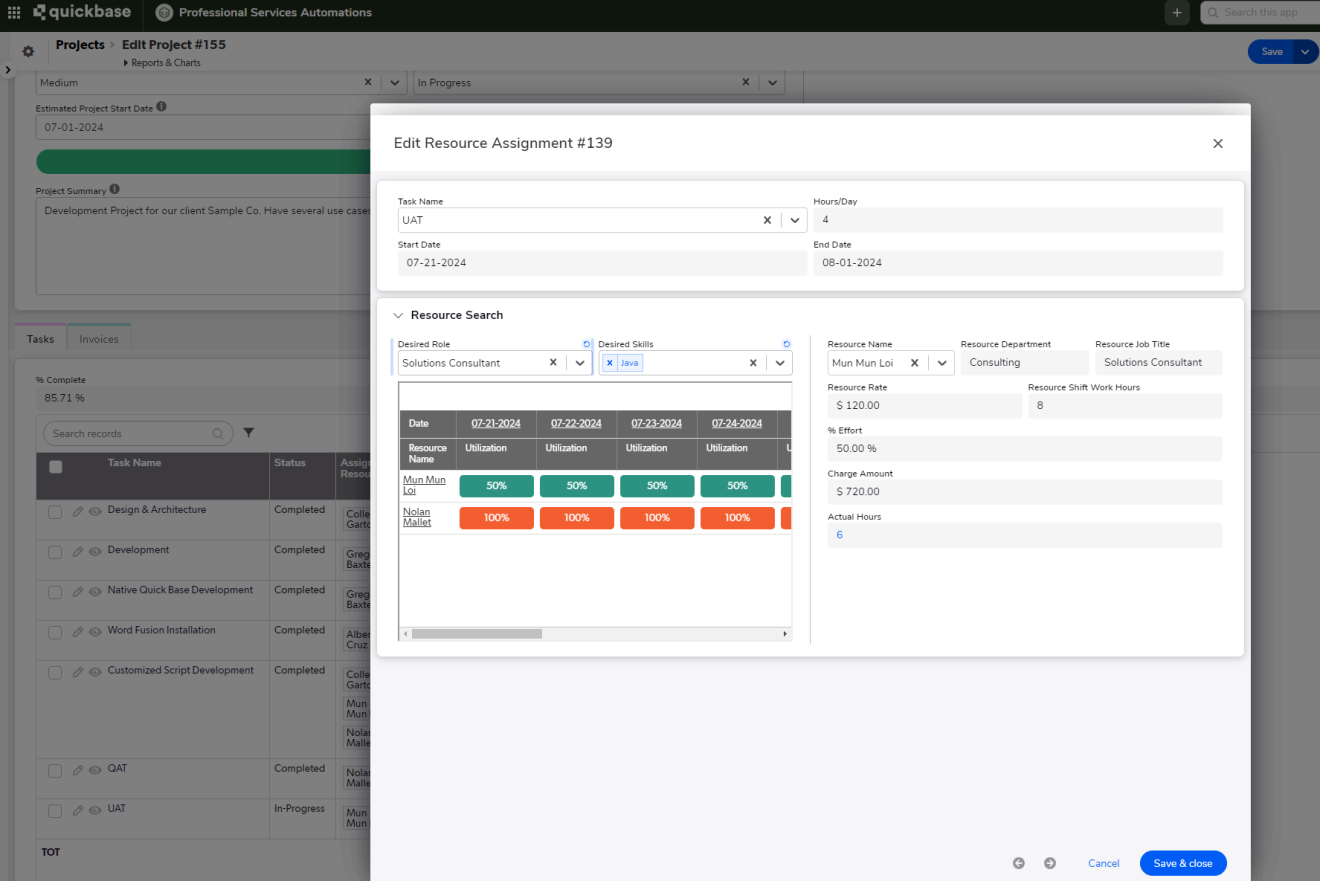1320x881 pixels.
Task: Click the Save & close button
Action: pos(1182,863)
